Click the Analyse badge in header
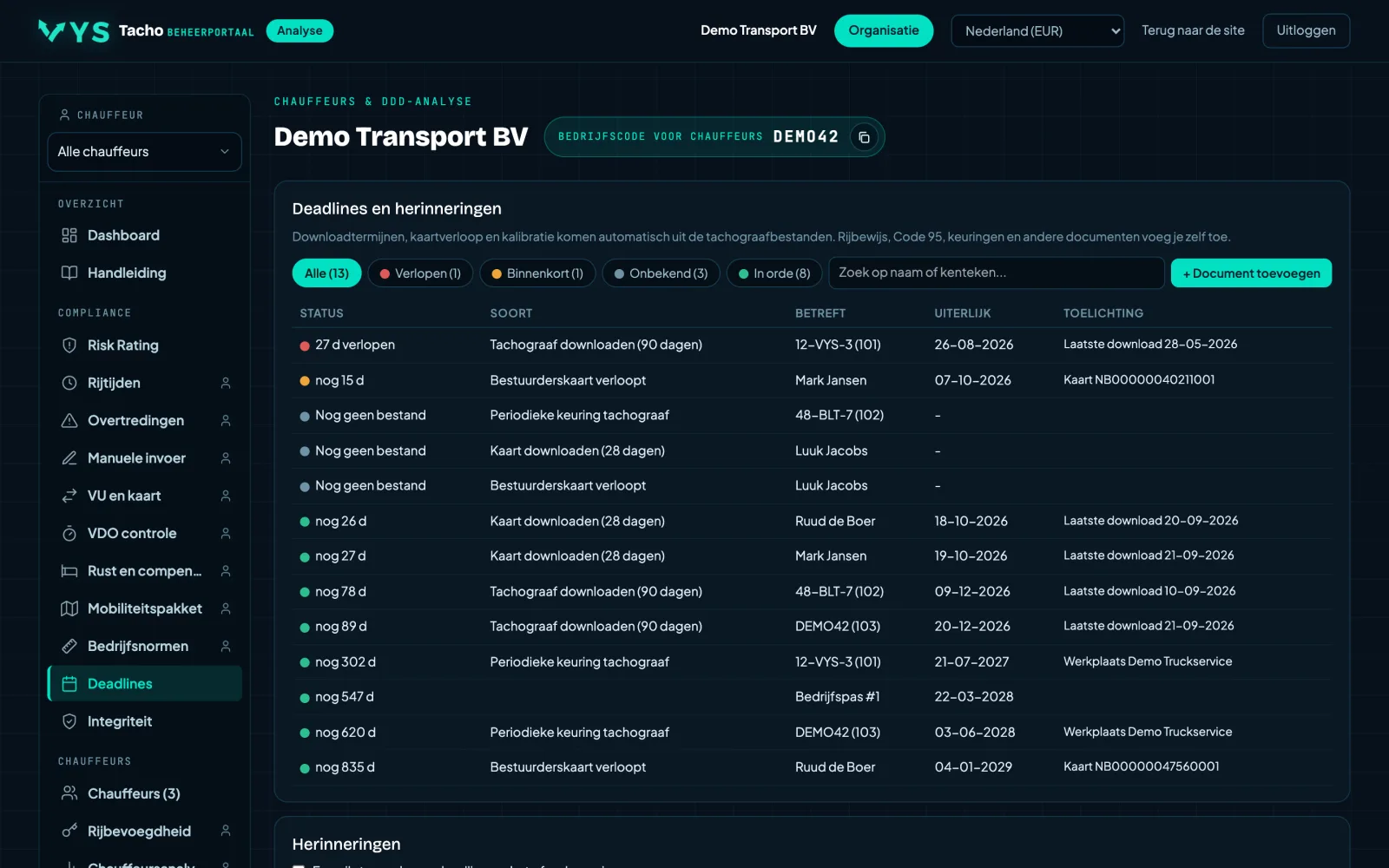1389x868 pixels. (x=300, y=31)
